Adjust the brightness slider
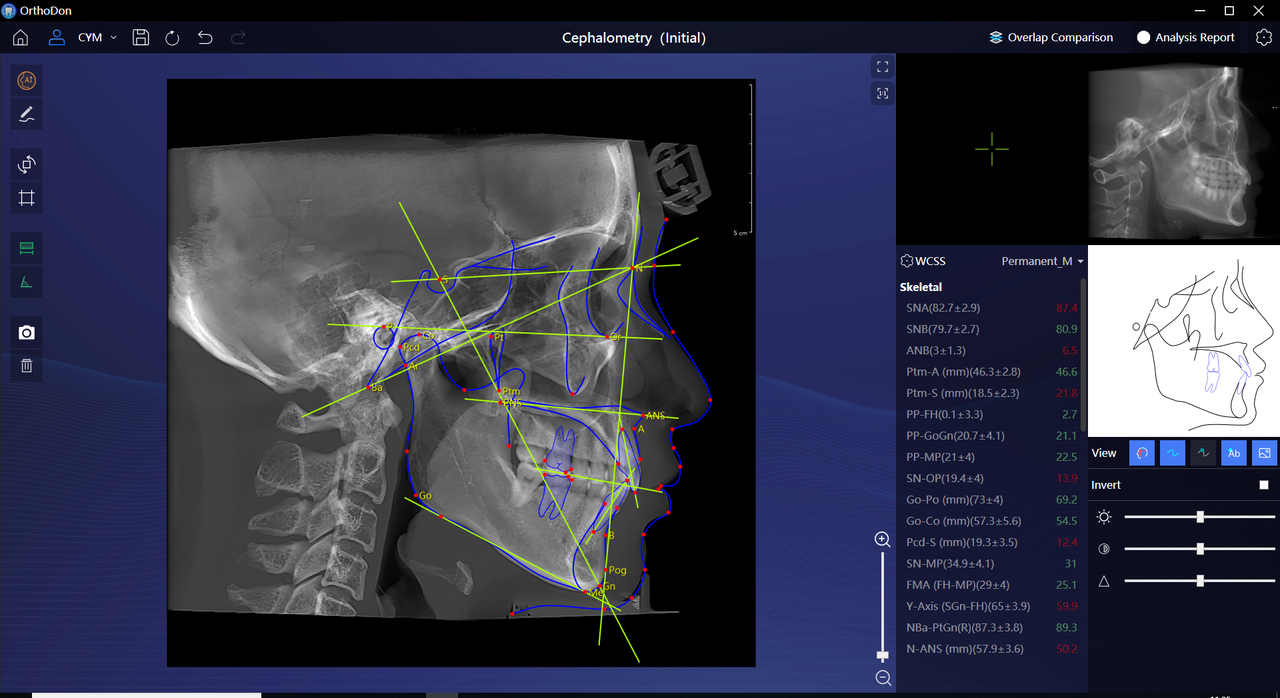The height and width of the screenshot is (698, 1280). [x=1199, y=517]
